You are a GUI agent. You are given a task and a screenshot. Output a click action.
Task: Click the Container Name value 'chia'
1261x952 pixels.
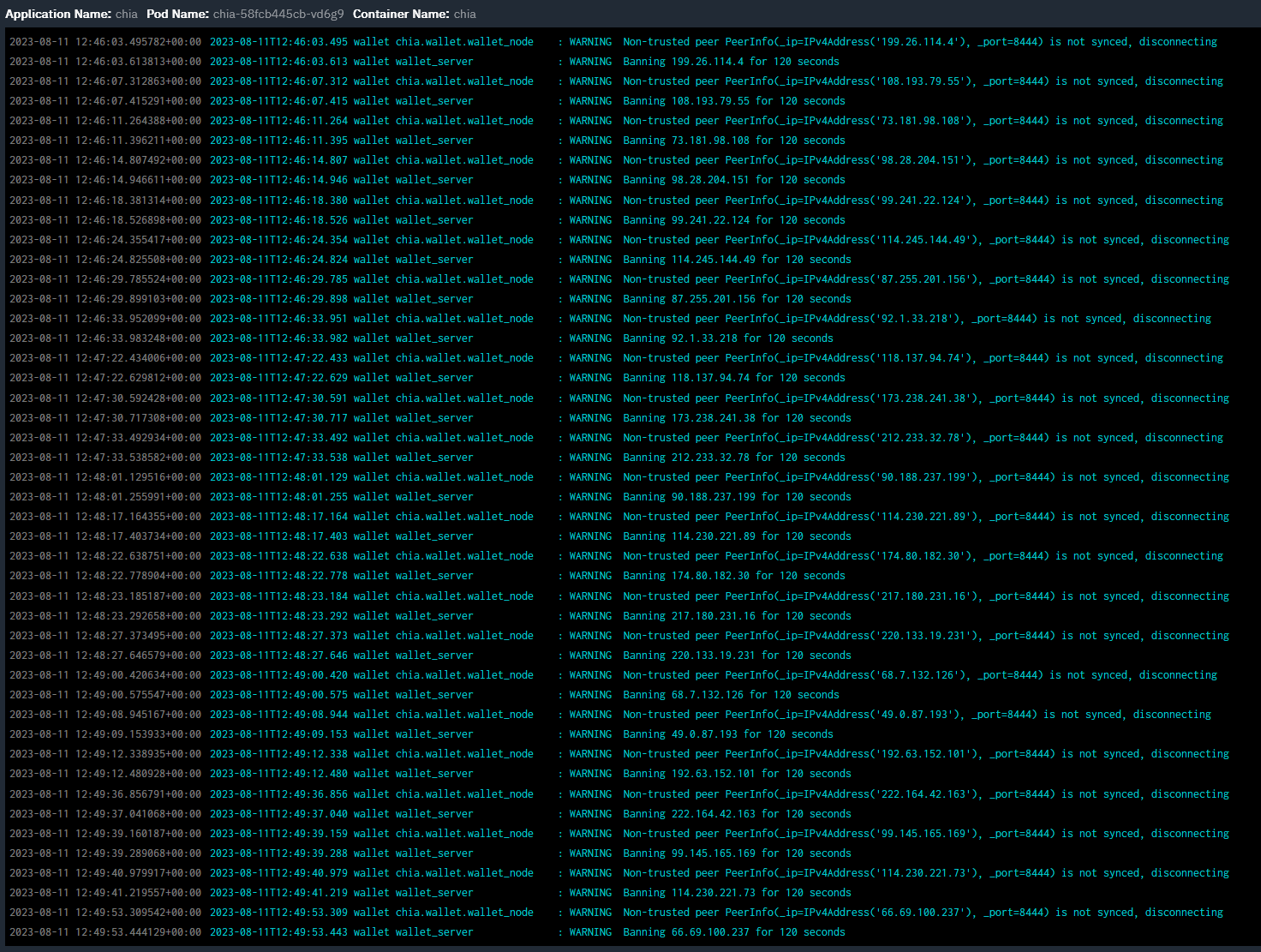tap(465, 14)
